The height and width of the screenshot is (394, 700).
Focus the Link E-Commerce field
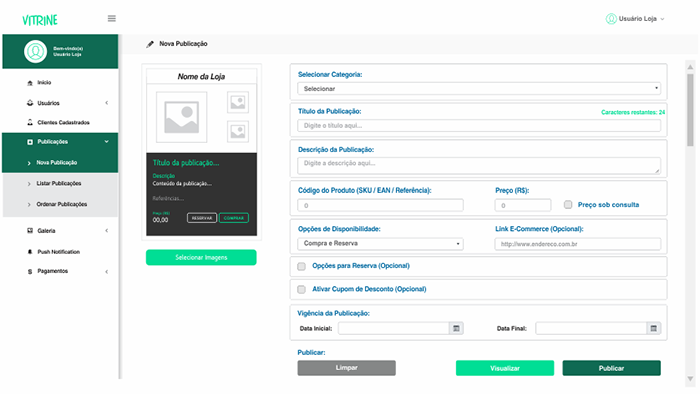pyautogui.click(x=578, y=244)
